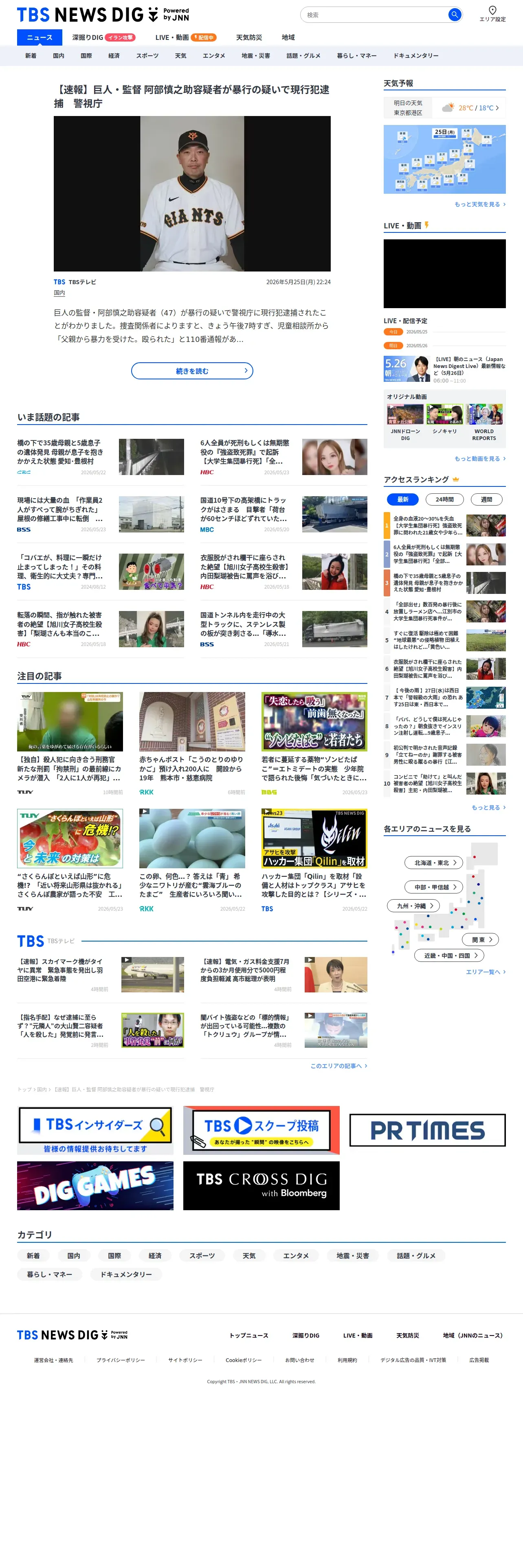Open the プライバシーポリシー footer link

coord(121,1360)
